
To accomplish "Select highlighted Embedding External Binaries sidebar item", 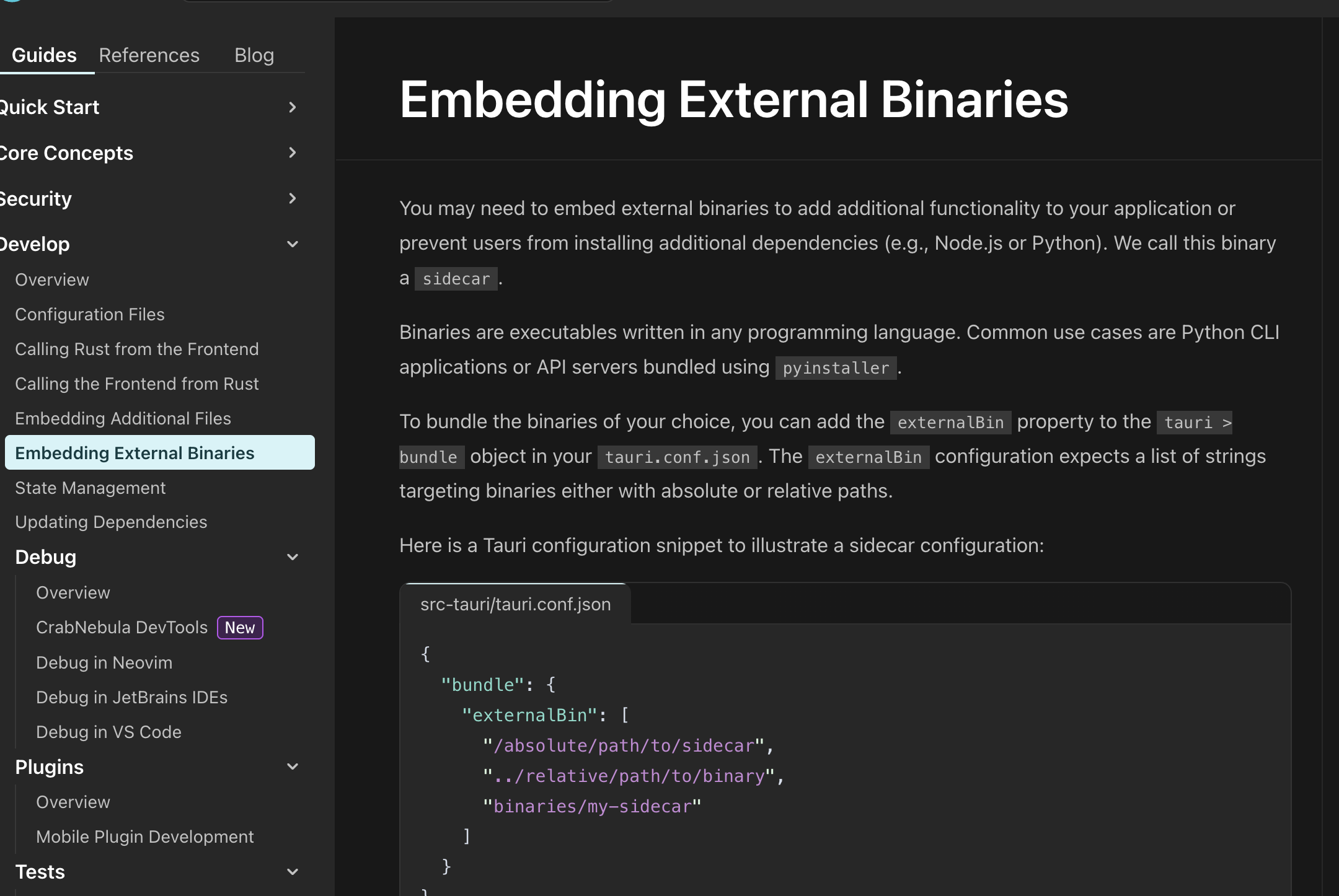I will pyautogui.click(x=135, y=453).
